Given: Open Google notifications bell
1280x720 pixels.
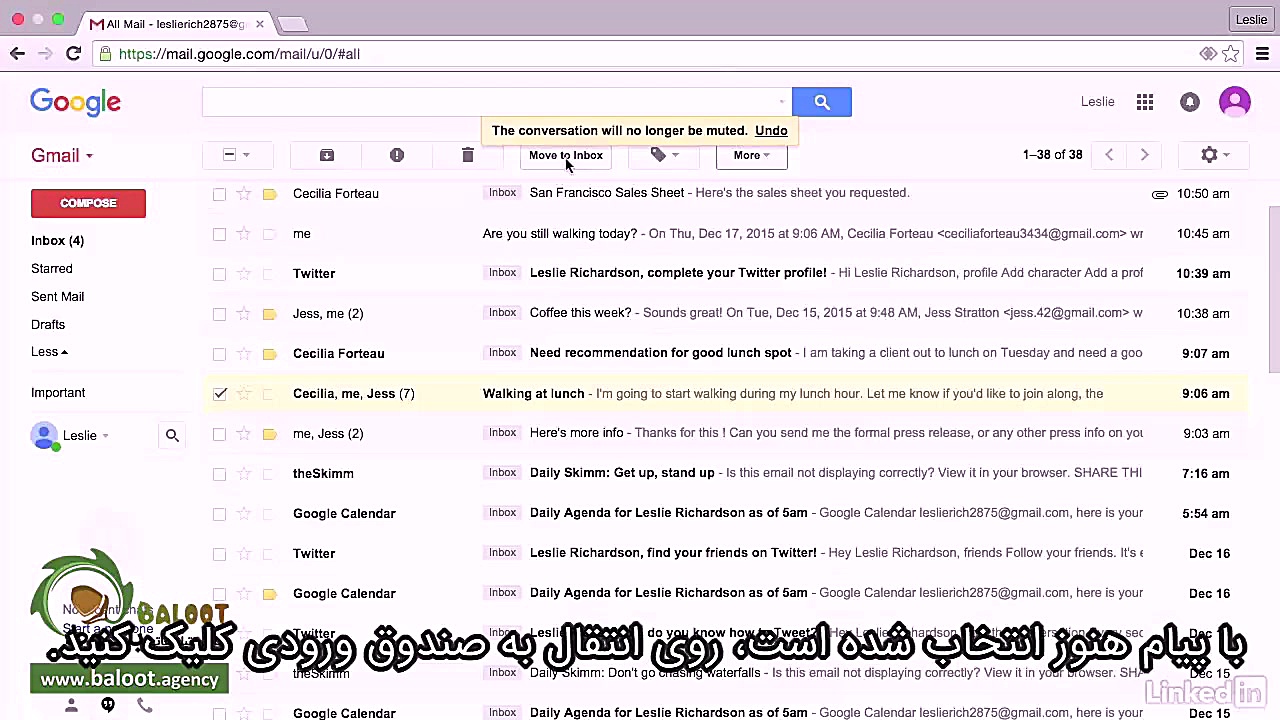Looking at the screenshot, I should coord(1189,101).
